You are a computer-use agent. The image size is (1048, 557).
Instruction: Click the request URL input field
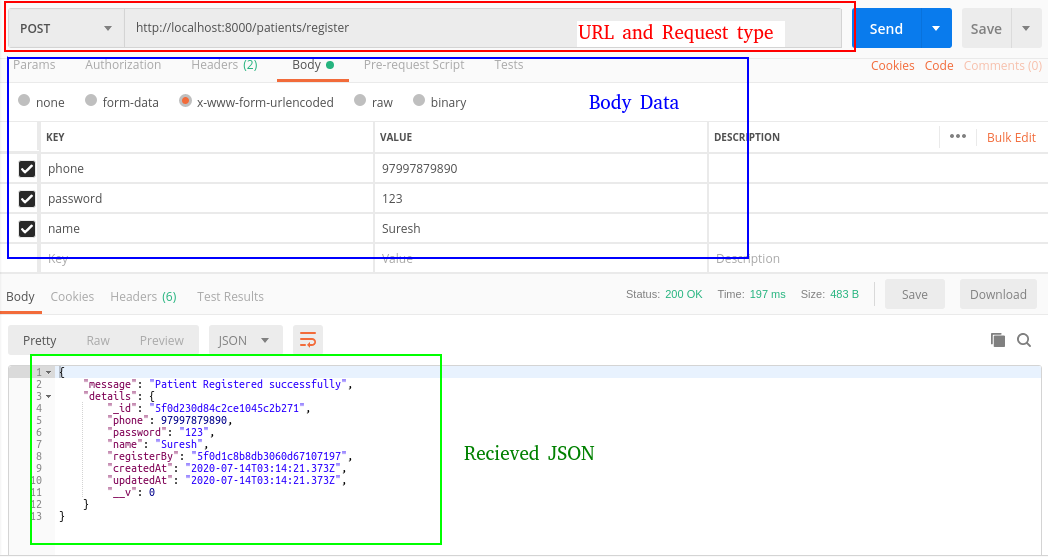click(x=483, y=28)
